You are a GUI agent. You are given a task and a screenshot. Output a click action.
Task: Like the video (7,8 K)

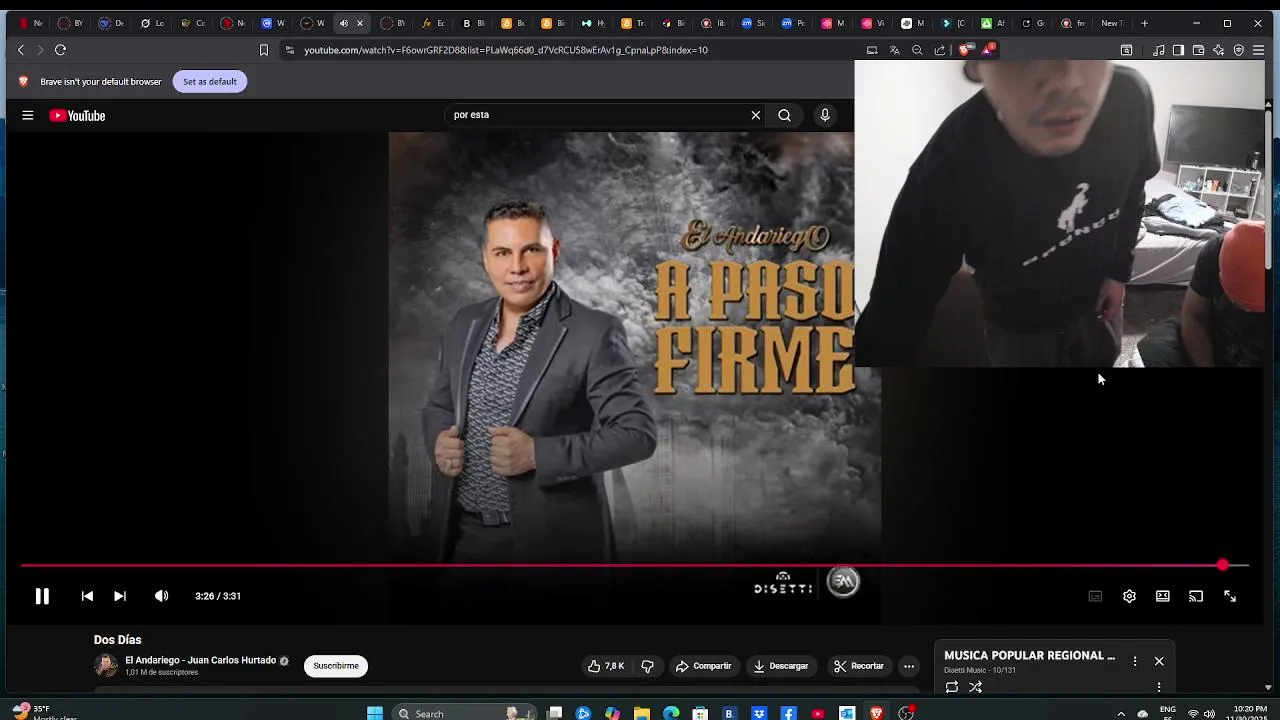pos(607,666)
